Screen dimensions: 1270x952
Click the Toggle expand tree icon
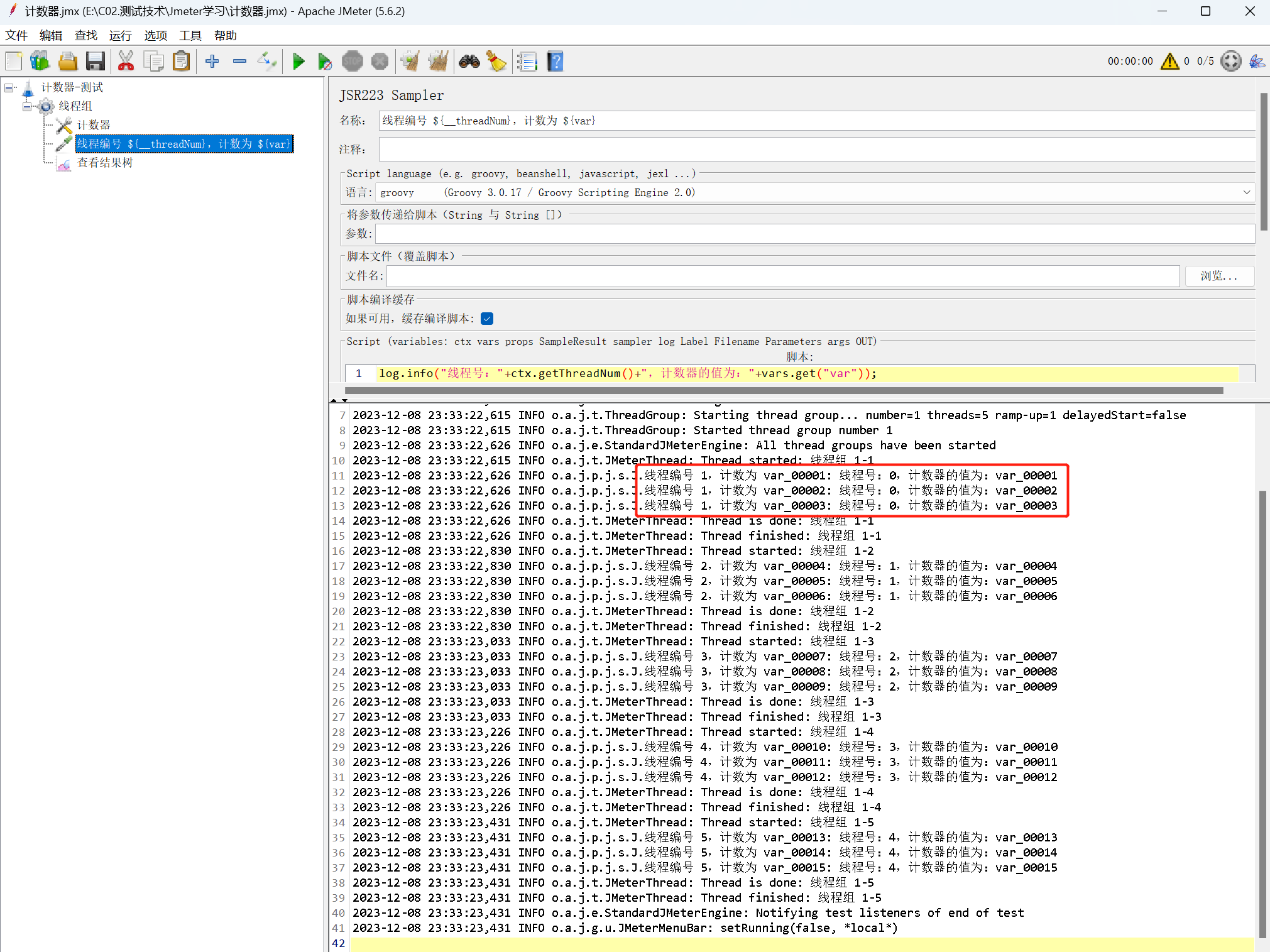pyautogui.click(x=267, y=62)
